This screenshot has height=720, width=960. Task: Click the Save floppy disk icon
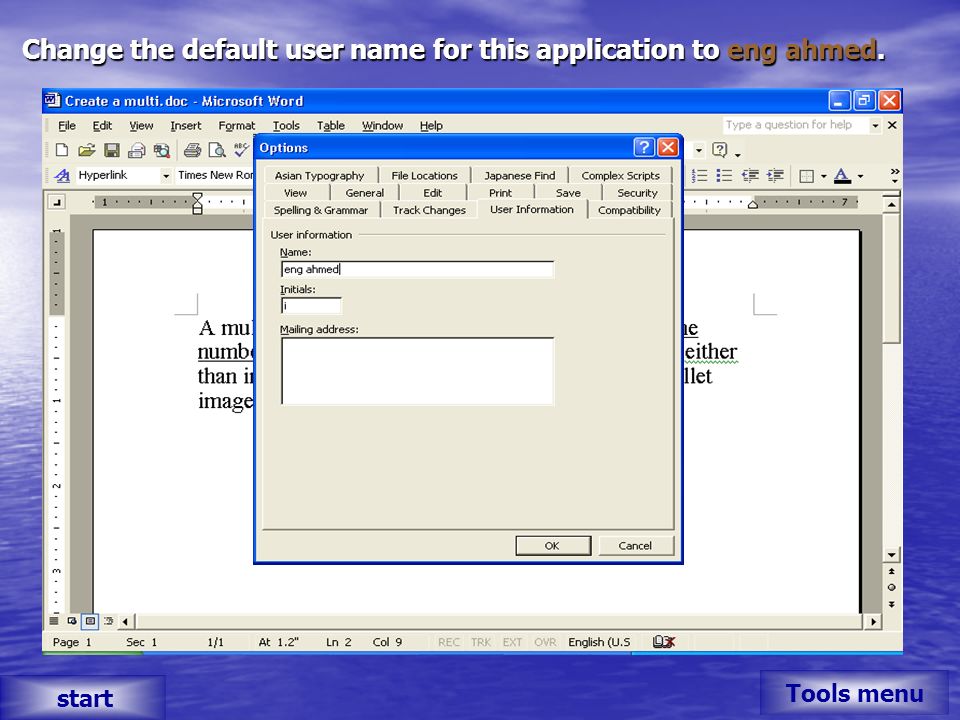click(111, 150)
